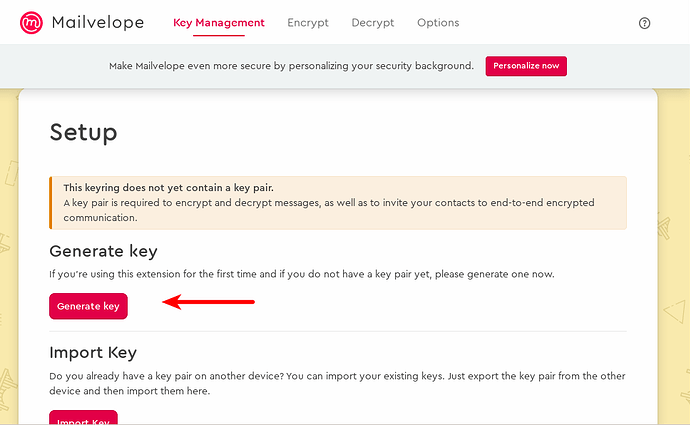690x425 pixels.
Task: Switch to the Encrypt tab
Action: pos(308,23)
